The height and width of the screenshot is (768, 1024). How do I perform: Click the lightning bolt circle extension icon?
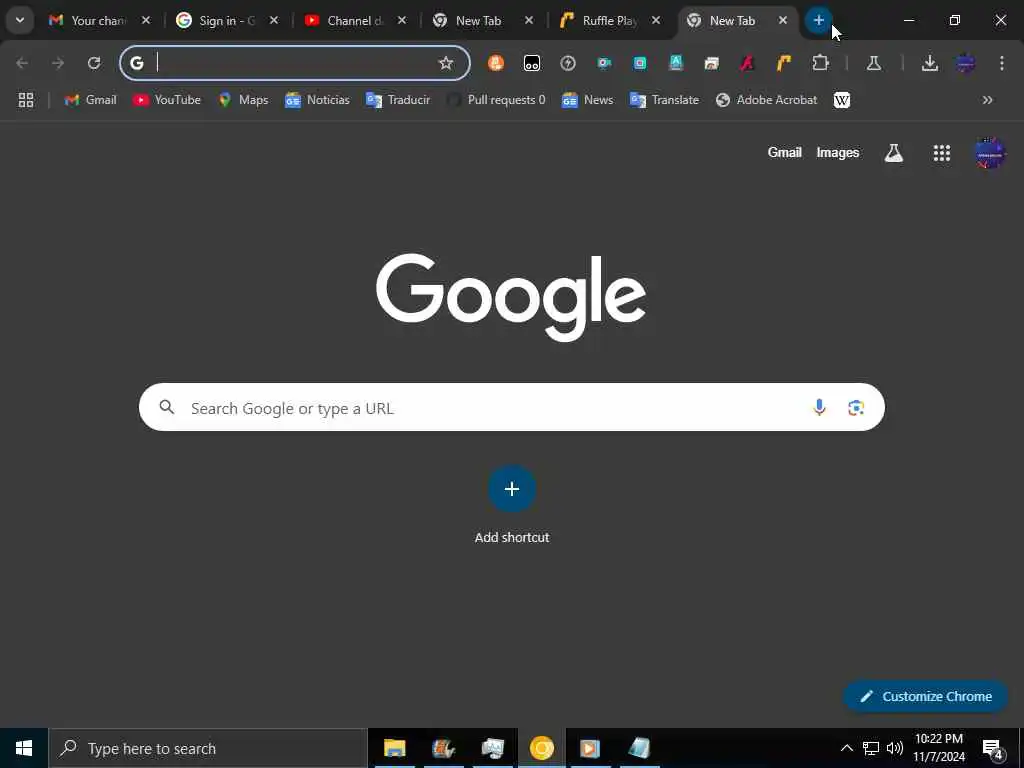click(568, 63)
